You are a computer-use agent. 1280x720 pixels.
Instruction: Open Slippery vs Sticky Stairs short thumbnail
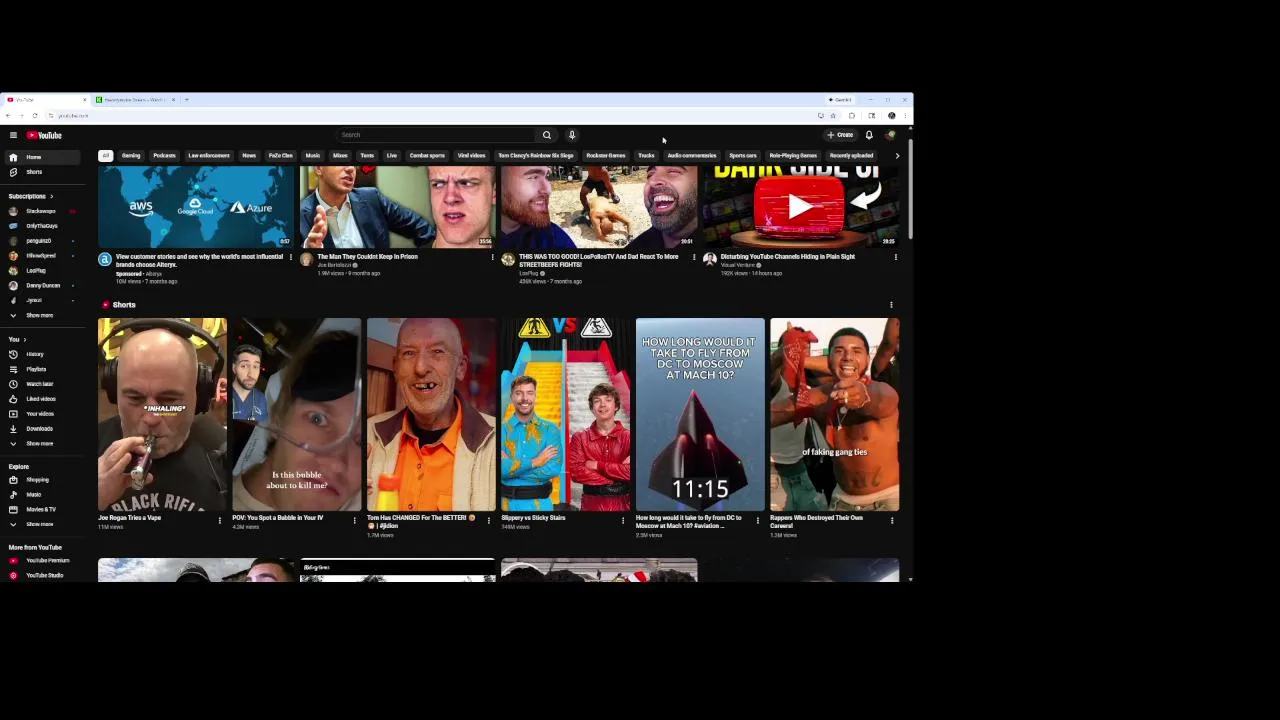(x=565, y=415)
